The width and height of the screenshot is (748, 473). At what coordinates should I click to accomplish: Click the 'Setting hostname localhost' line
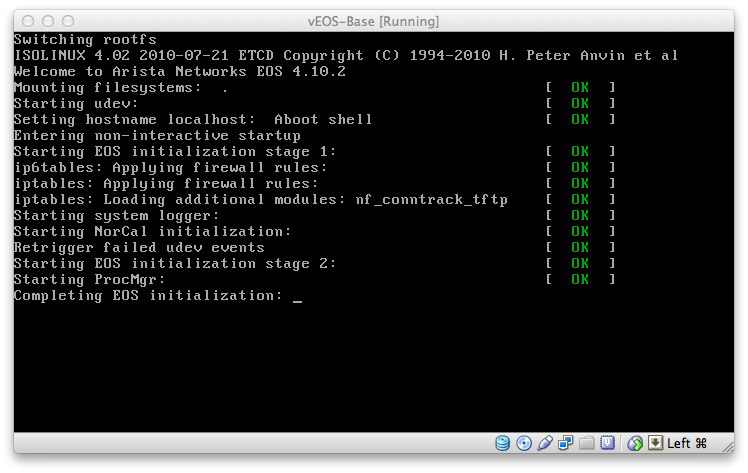click(193, 119)
